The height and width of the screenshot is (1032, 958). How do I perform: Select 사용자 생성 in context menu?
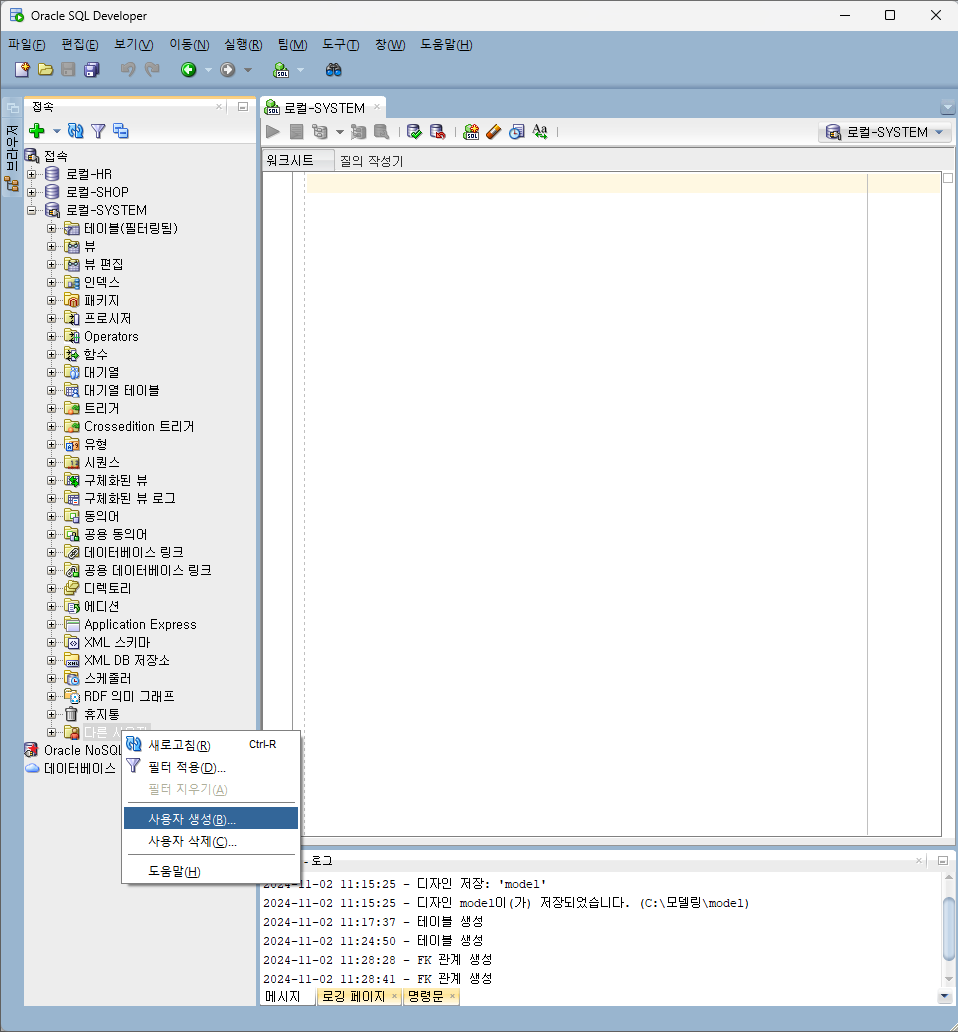(x=211, y=819)
